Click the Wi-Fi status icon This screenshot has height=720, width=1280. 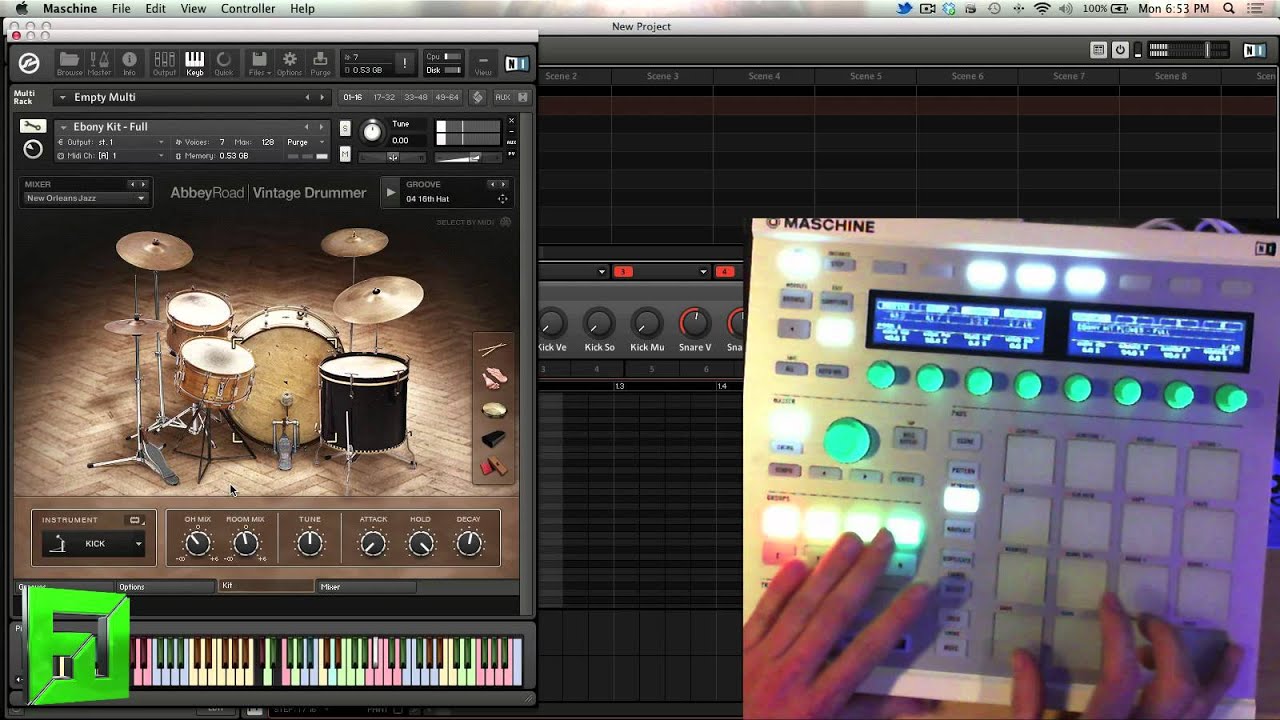[x=1042, y=9]
